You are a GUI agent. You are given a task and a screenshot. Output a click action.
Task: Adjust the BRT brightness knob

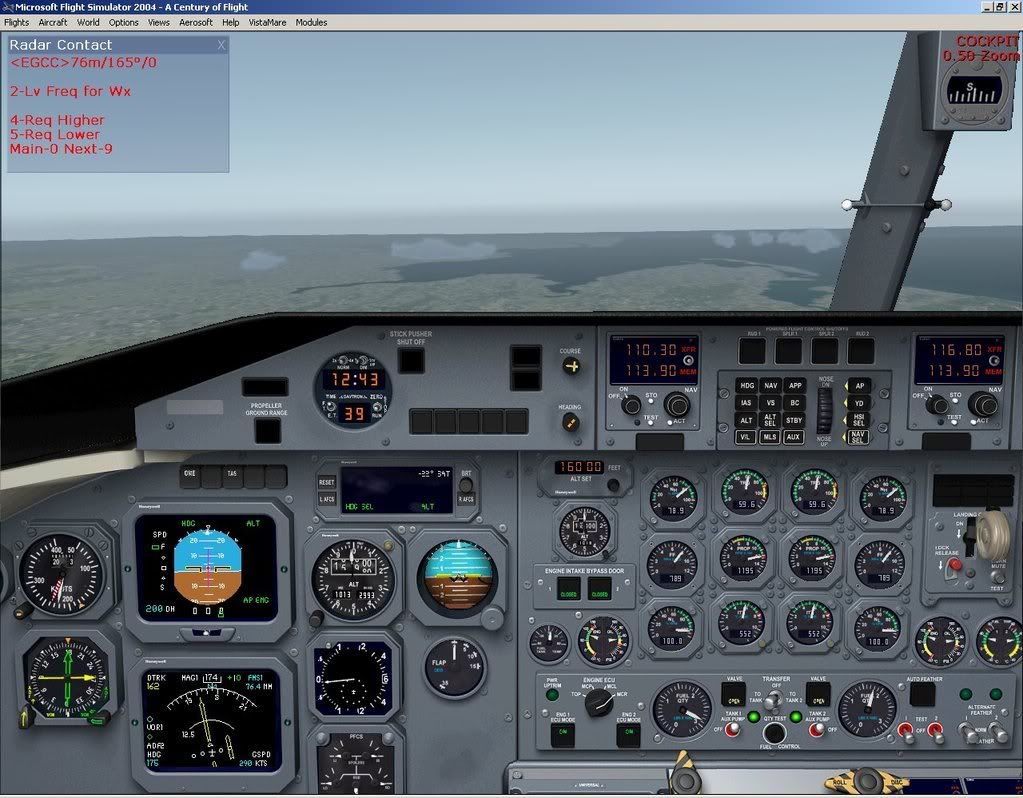coord(466,485)
